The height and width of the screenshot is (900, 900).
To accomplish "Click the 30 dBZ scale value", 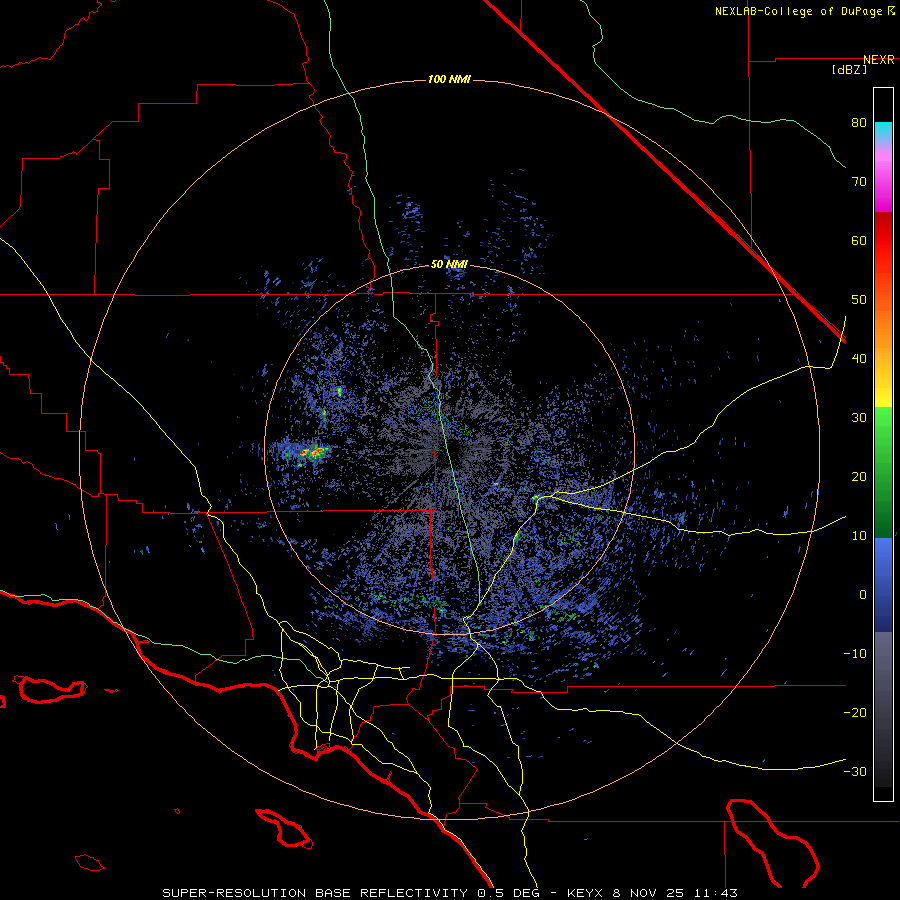I will (859, 417).
